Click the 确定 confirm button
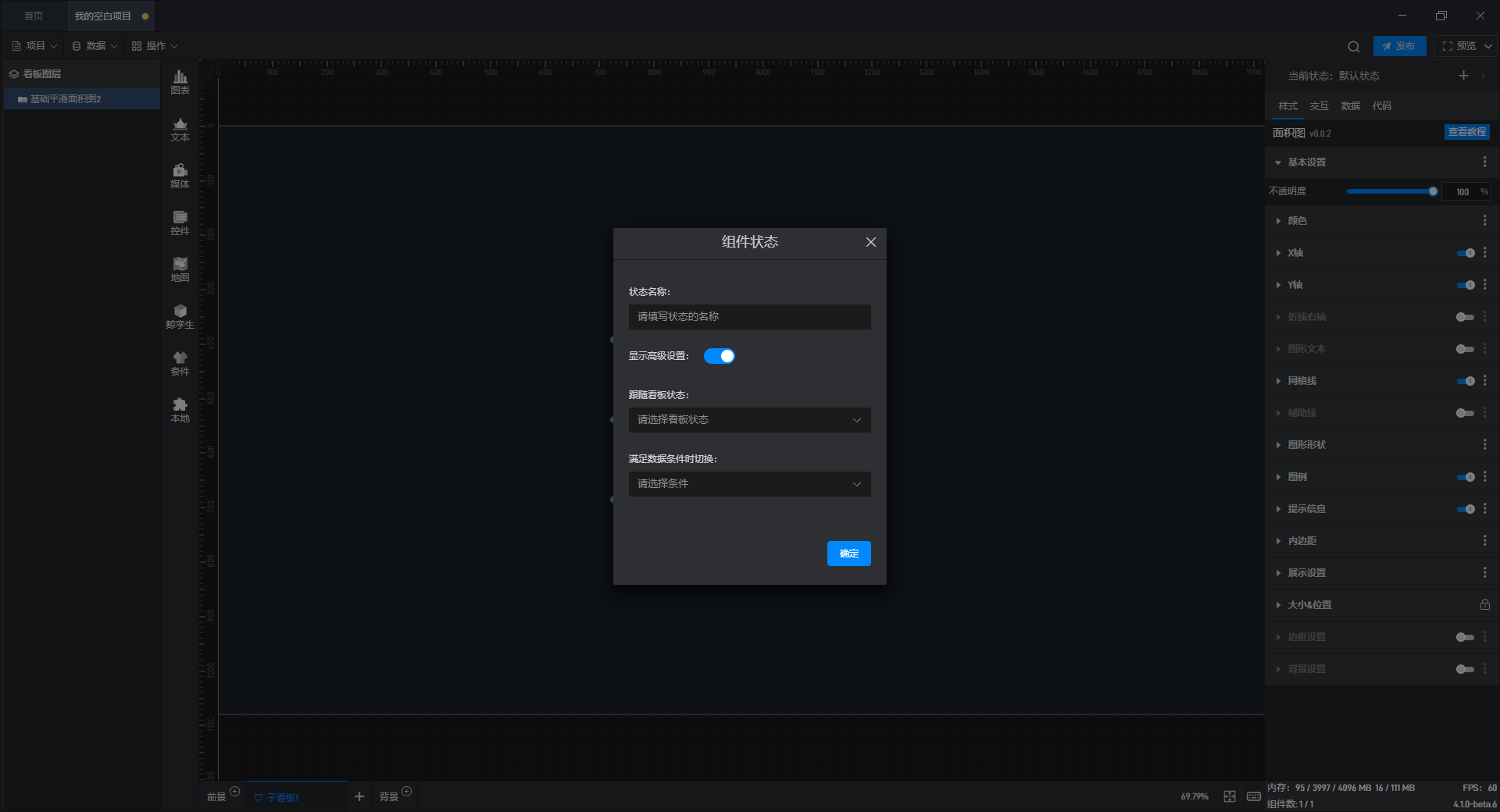Viewport: 1500px width, 812px height. point(848,554)
